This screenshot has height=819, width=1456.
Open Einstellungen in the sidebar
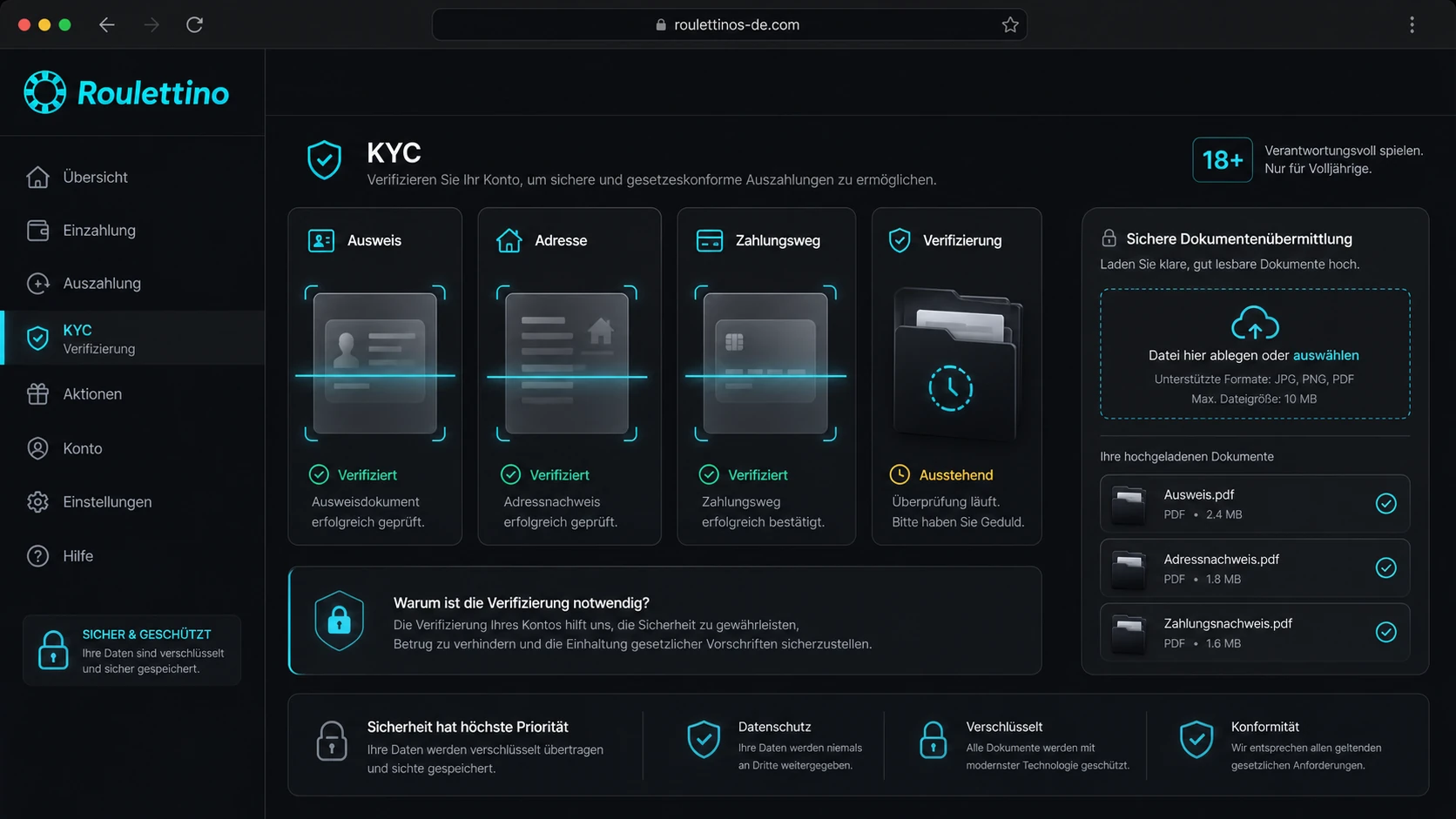[132, 501]
